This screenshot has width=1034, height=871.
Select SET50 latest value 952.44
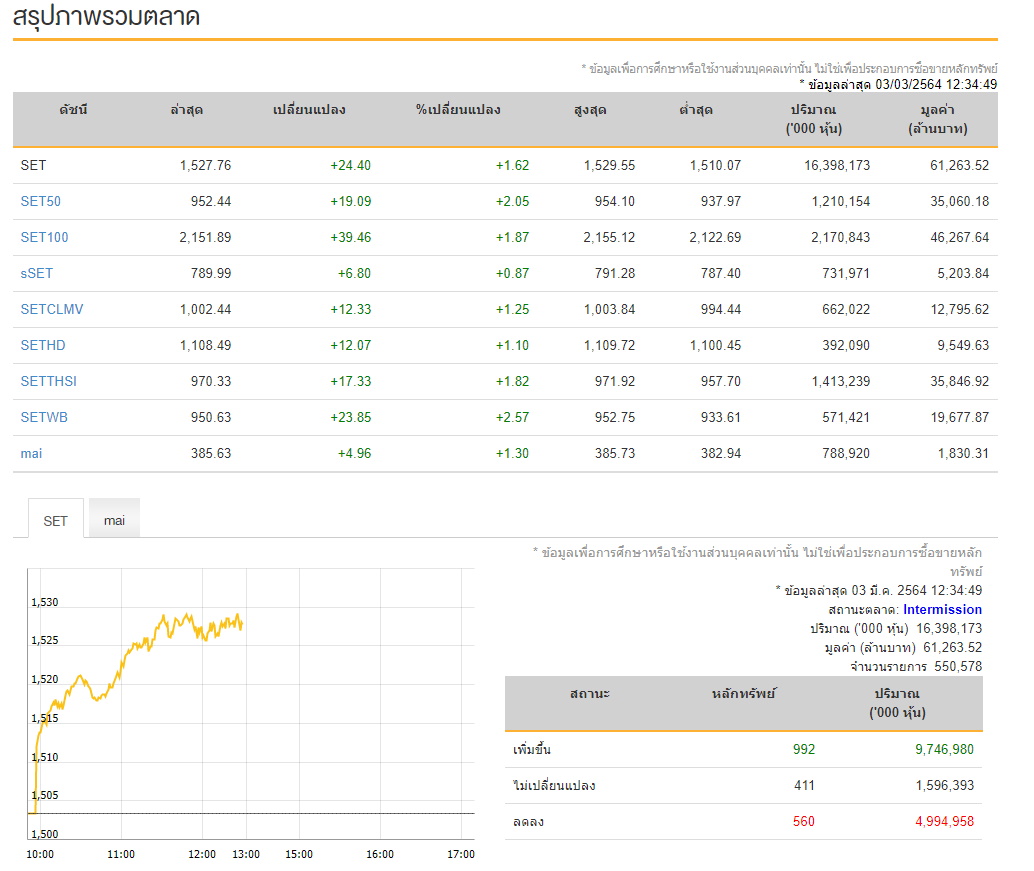click(x=211, y=201)
